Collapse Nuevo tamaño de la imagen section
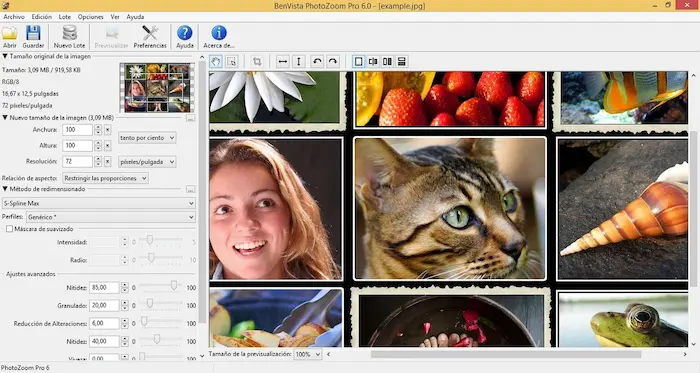Image resolution: width=700 pixels, height=373 pixels. 5,118
